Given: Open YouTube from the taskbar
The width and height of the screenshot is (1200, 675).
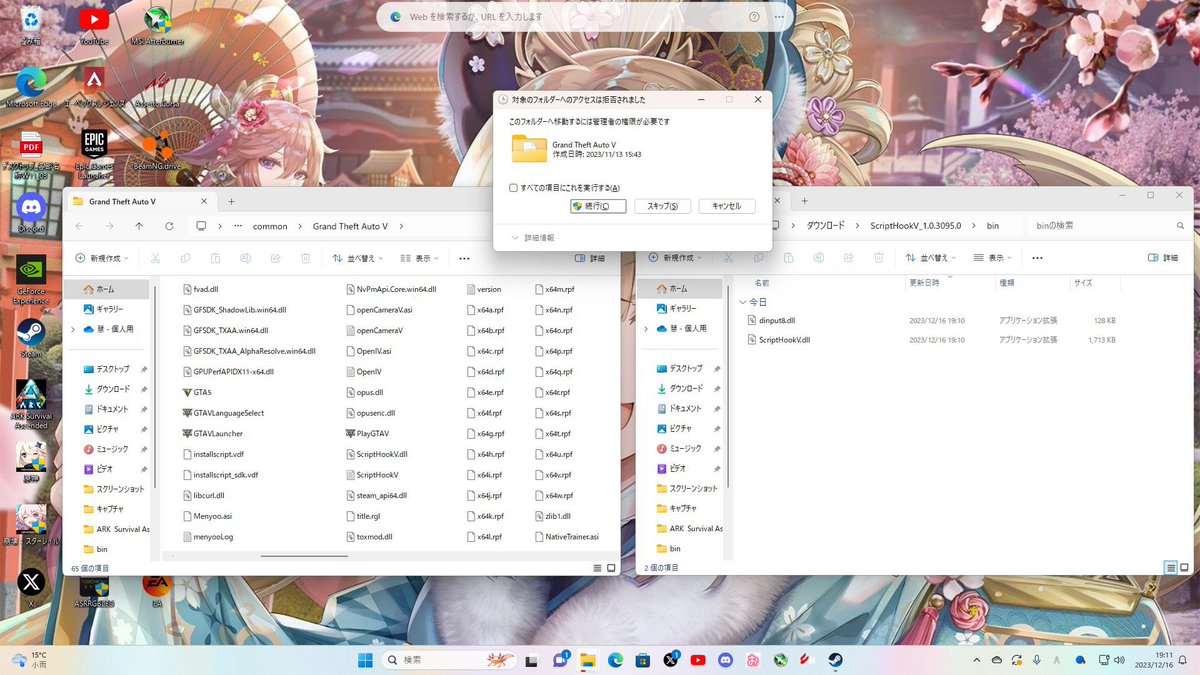Looking at the screenshot, I should tap(698, 660).
